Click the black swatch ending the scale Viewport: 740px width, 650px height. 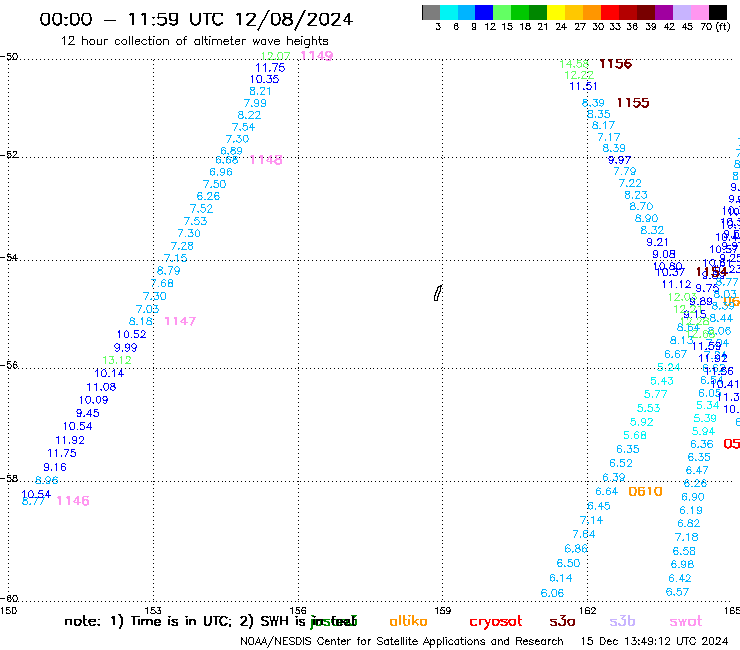pyautogui.click(x=717, y=12)
